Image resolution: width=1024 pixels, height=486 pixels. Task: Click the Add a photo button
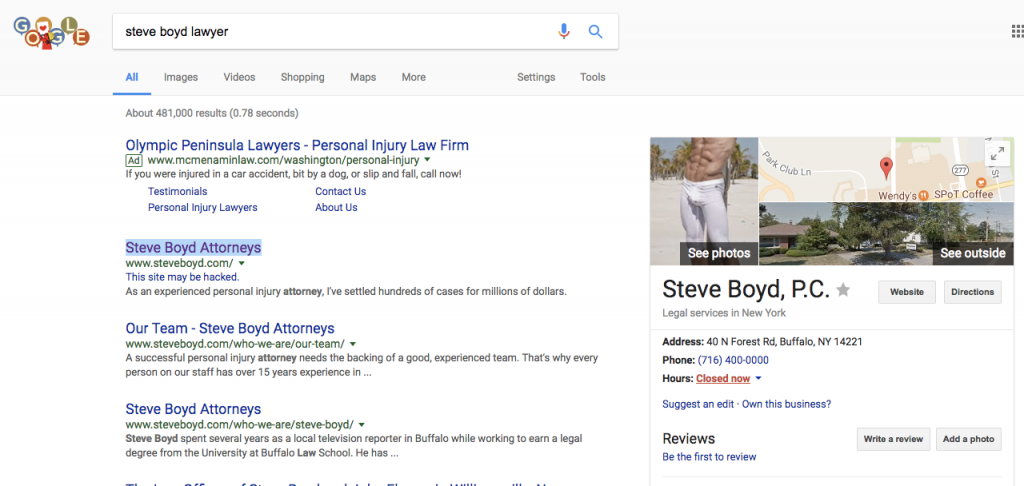point(968,439)
